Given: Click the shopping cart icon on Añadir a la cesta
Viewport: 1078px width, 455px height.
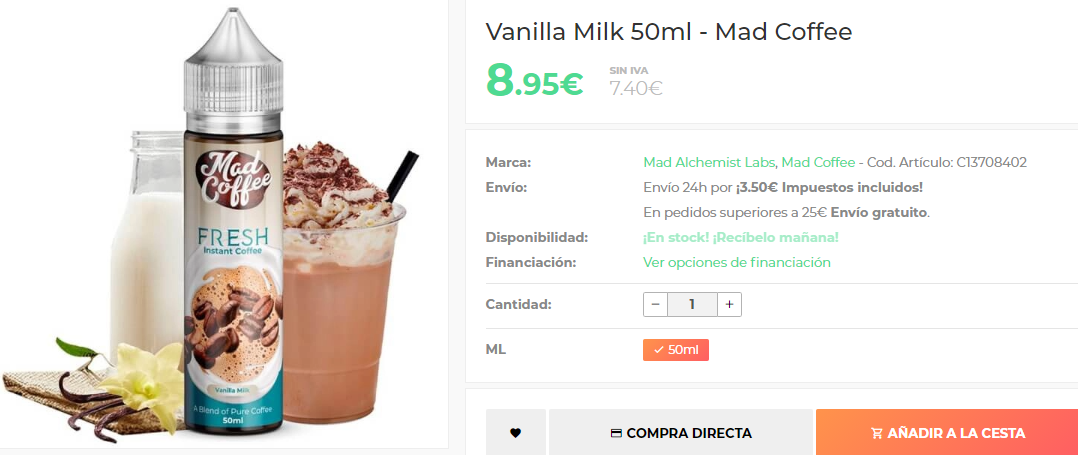Looking at the screenshot, I should click(x=877, y=434).
